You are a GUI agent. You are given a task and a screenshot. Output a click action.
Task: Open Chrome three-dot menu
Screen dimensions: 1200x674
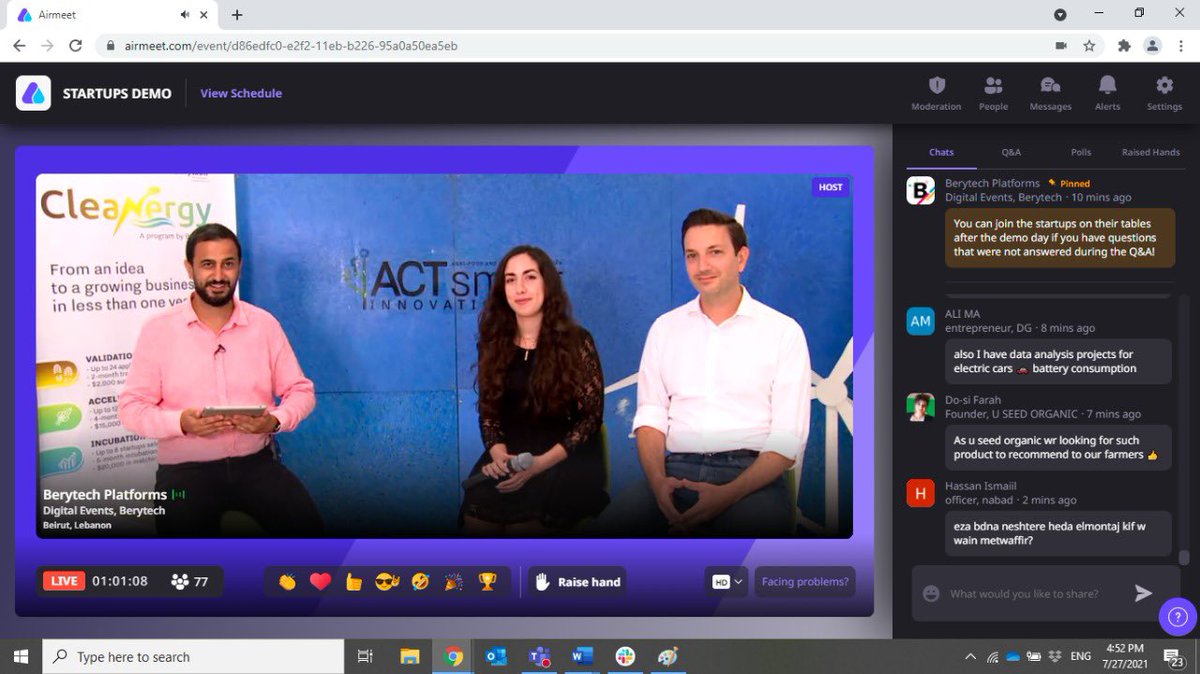point(1182,46)
